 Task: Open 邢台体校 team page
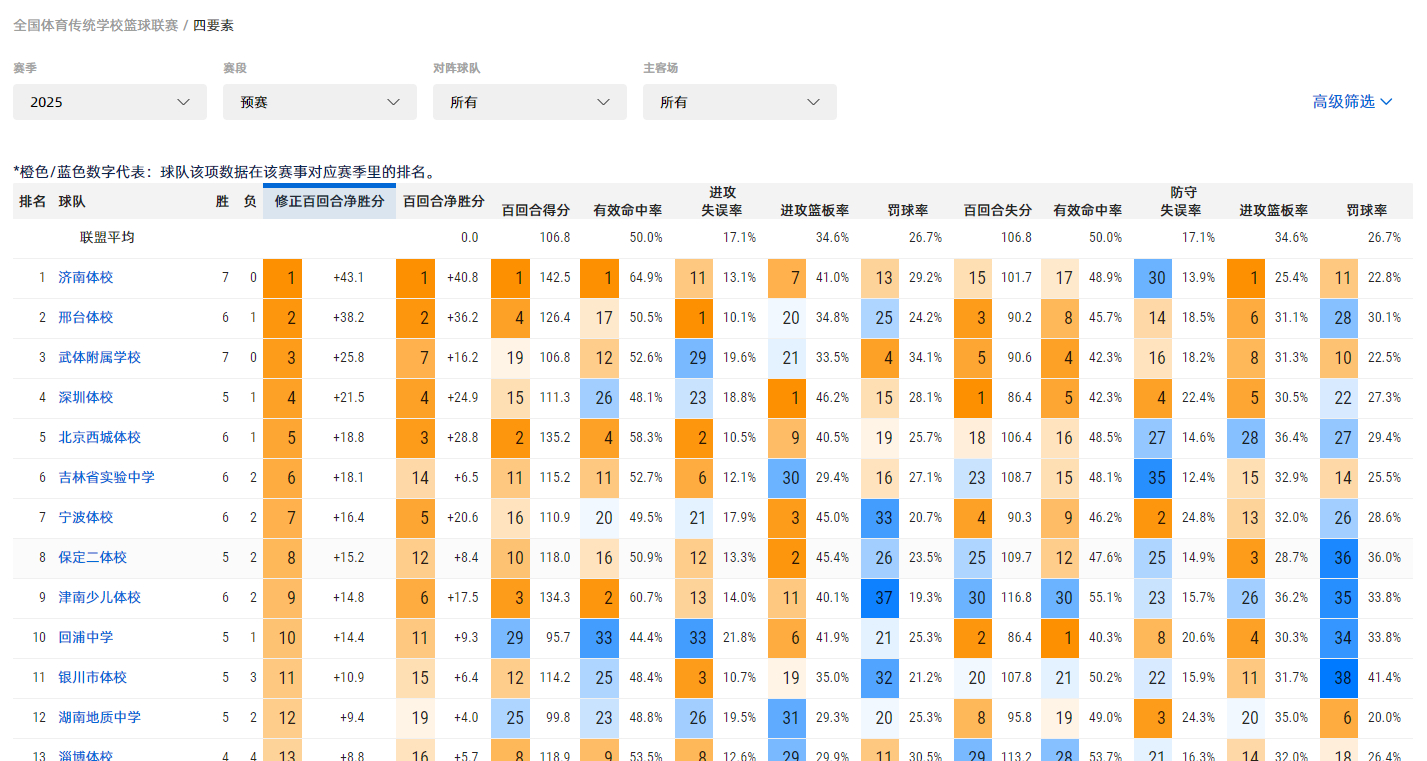click(86, 318)
